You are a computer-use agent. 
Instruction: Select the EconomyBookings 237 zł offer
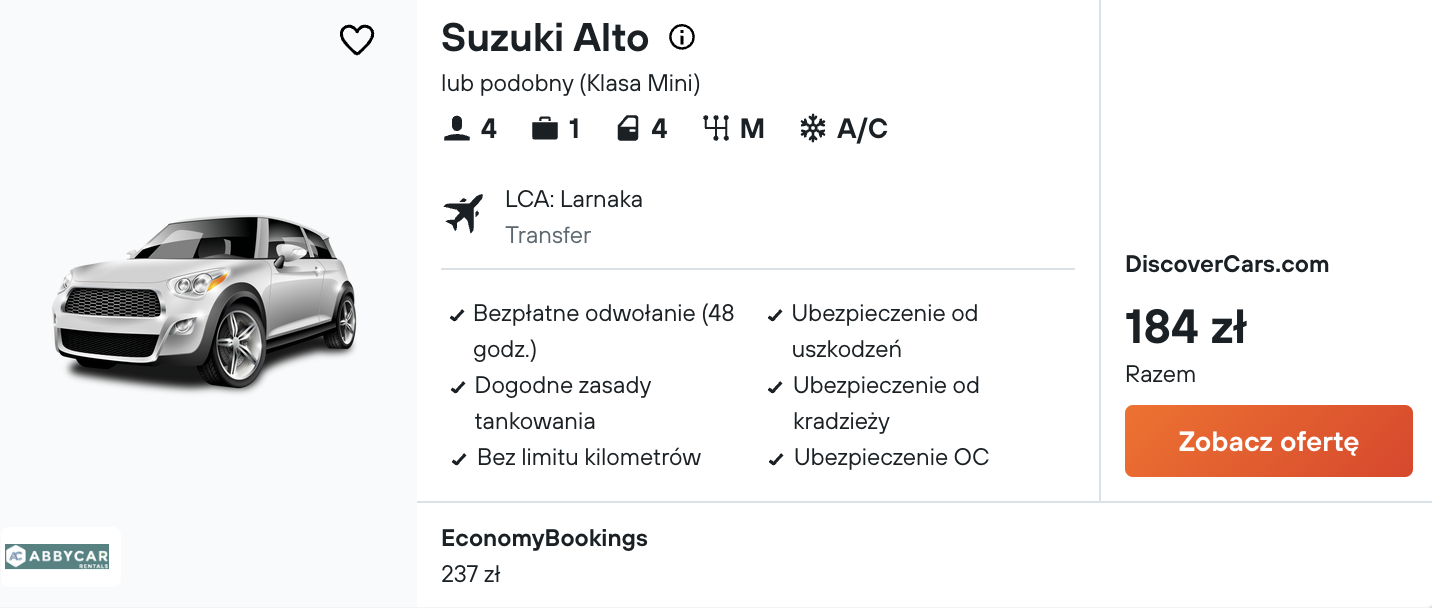point(544,555)
